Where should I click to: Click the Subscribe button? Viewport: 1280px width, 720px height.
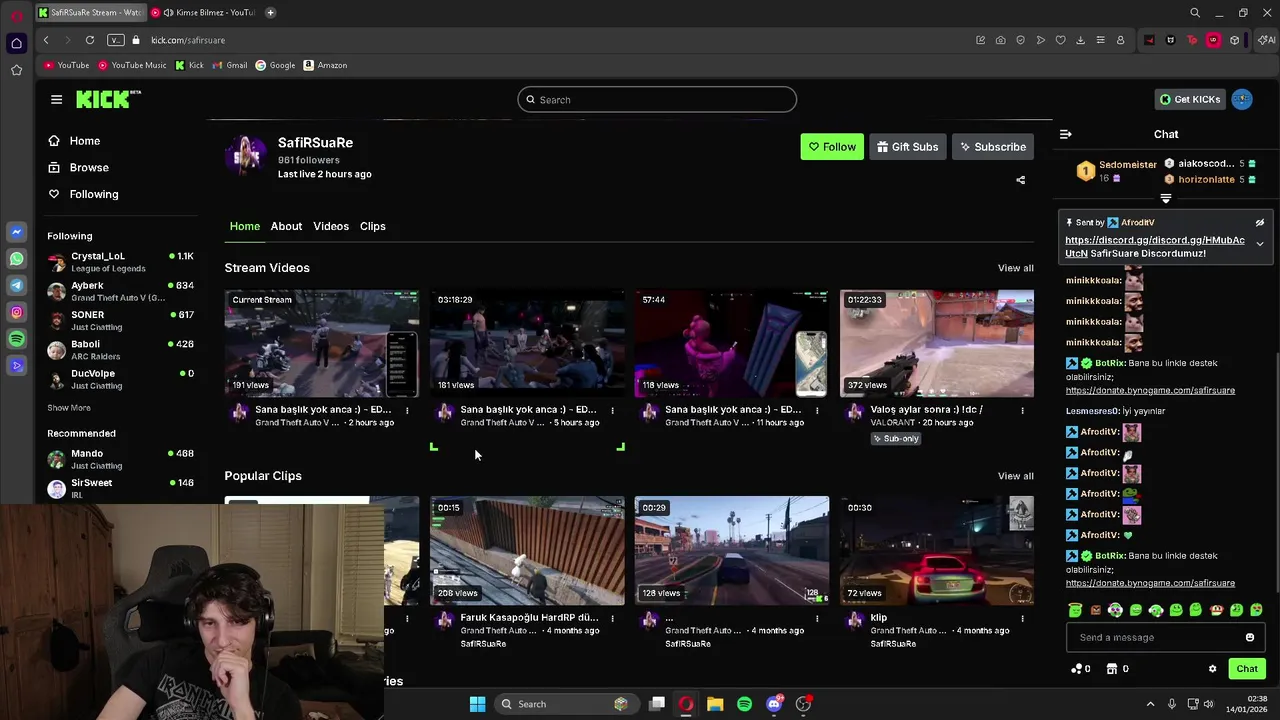pos(993,147)
